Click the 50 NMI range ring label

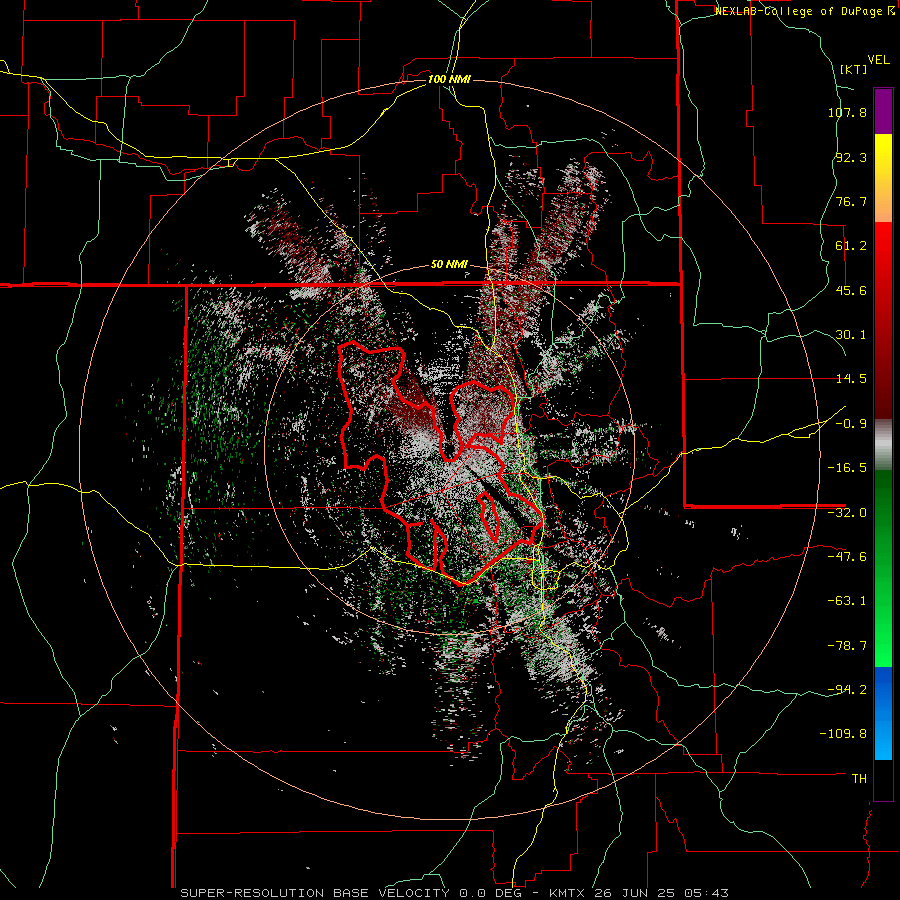pos(449,265)
